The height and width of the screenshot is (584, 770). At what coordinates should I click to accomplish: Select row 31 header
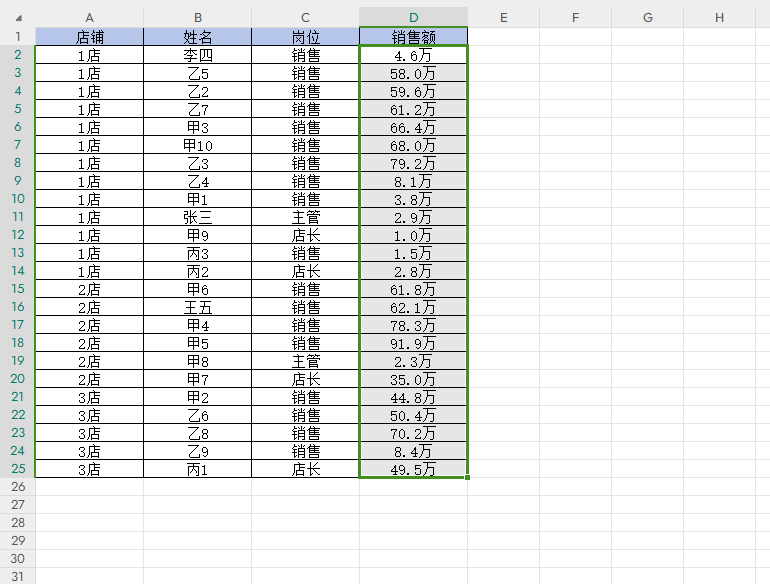18,576
